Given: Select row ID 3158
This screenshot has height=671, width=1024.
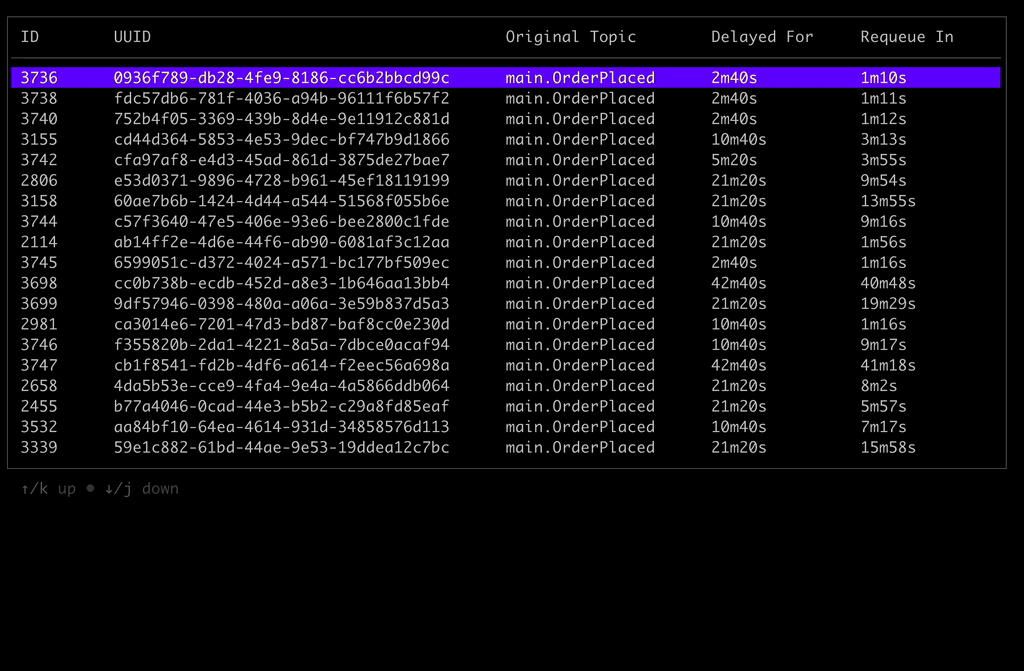Looking at the screenshot, I should 505,201.
